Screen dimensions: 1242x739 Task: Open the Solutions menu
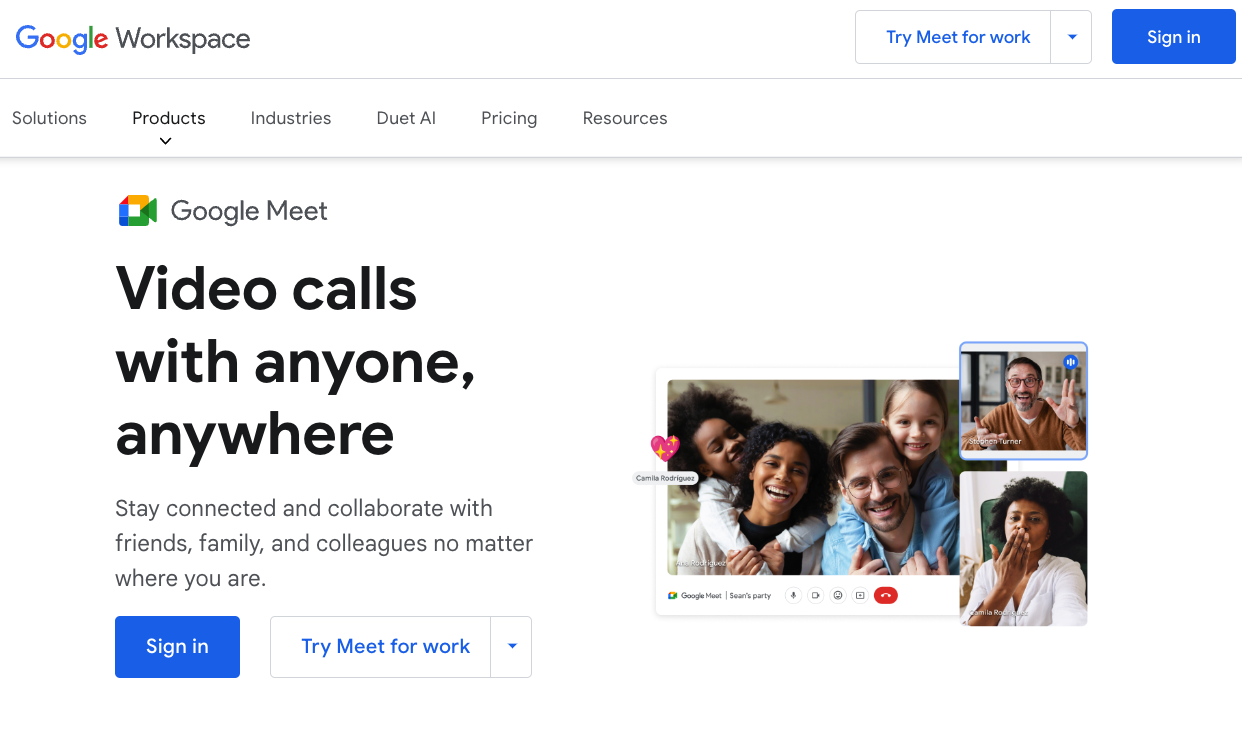[x=49, y=118]
